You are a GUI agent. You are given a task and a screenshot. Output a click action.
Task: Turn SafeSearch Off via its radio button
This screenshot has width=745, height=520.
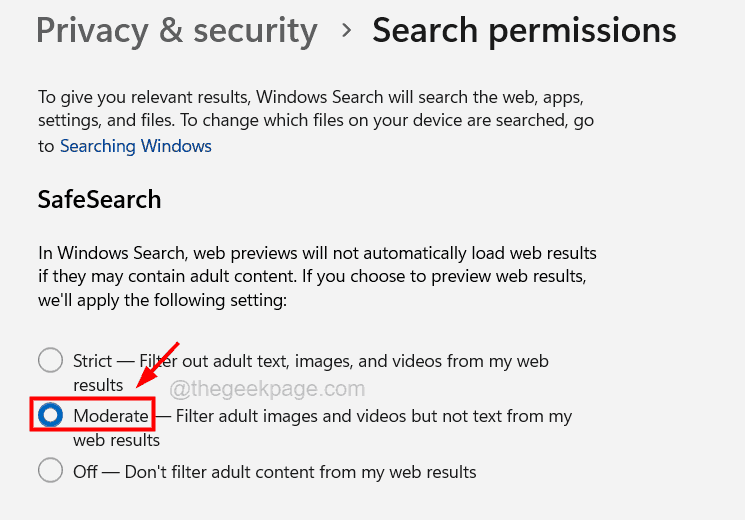pyautogui.click(x=50, y=470)
